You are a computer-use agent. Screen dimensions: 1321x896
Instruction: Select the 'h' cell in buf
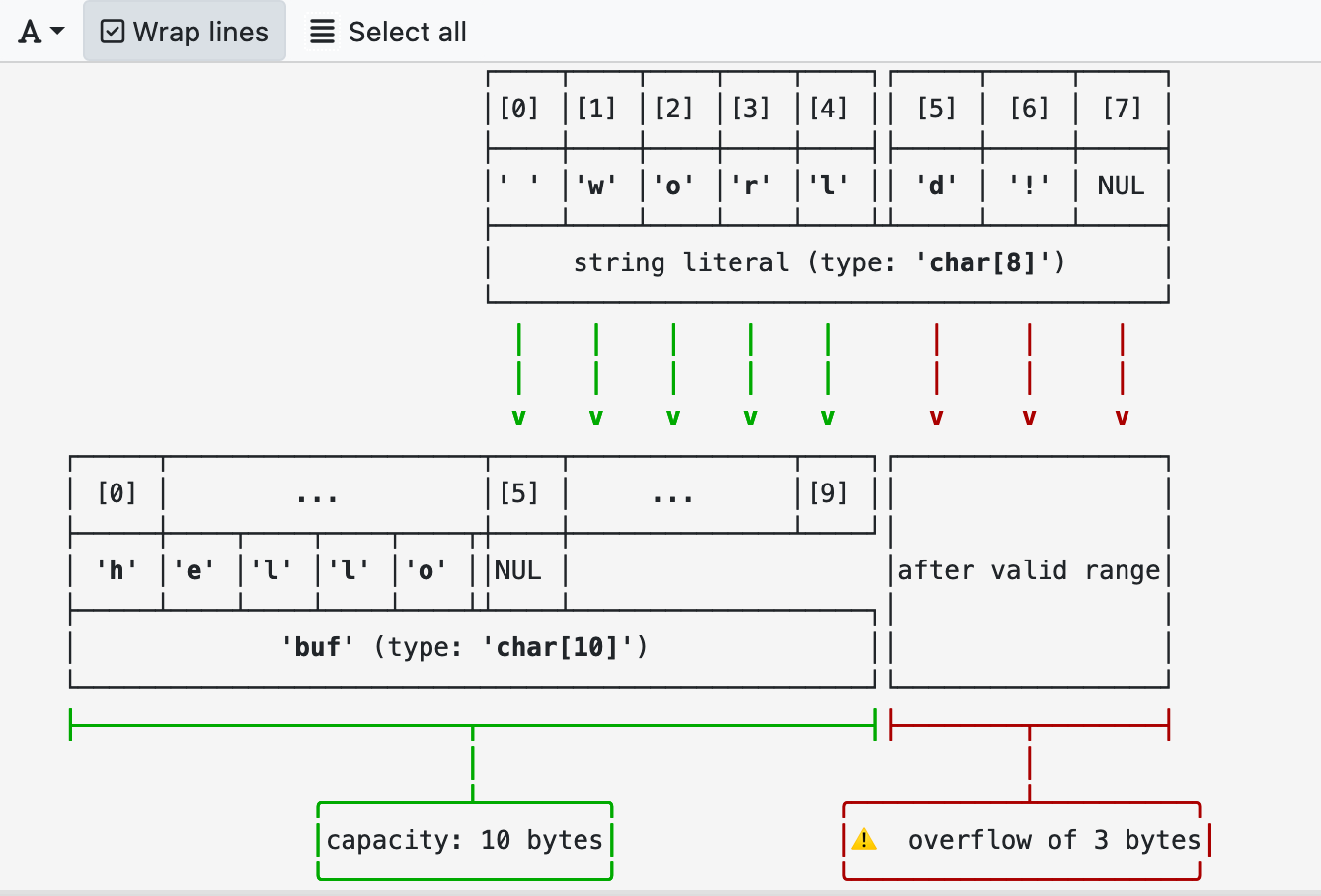tap(117, 570)
